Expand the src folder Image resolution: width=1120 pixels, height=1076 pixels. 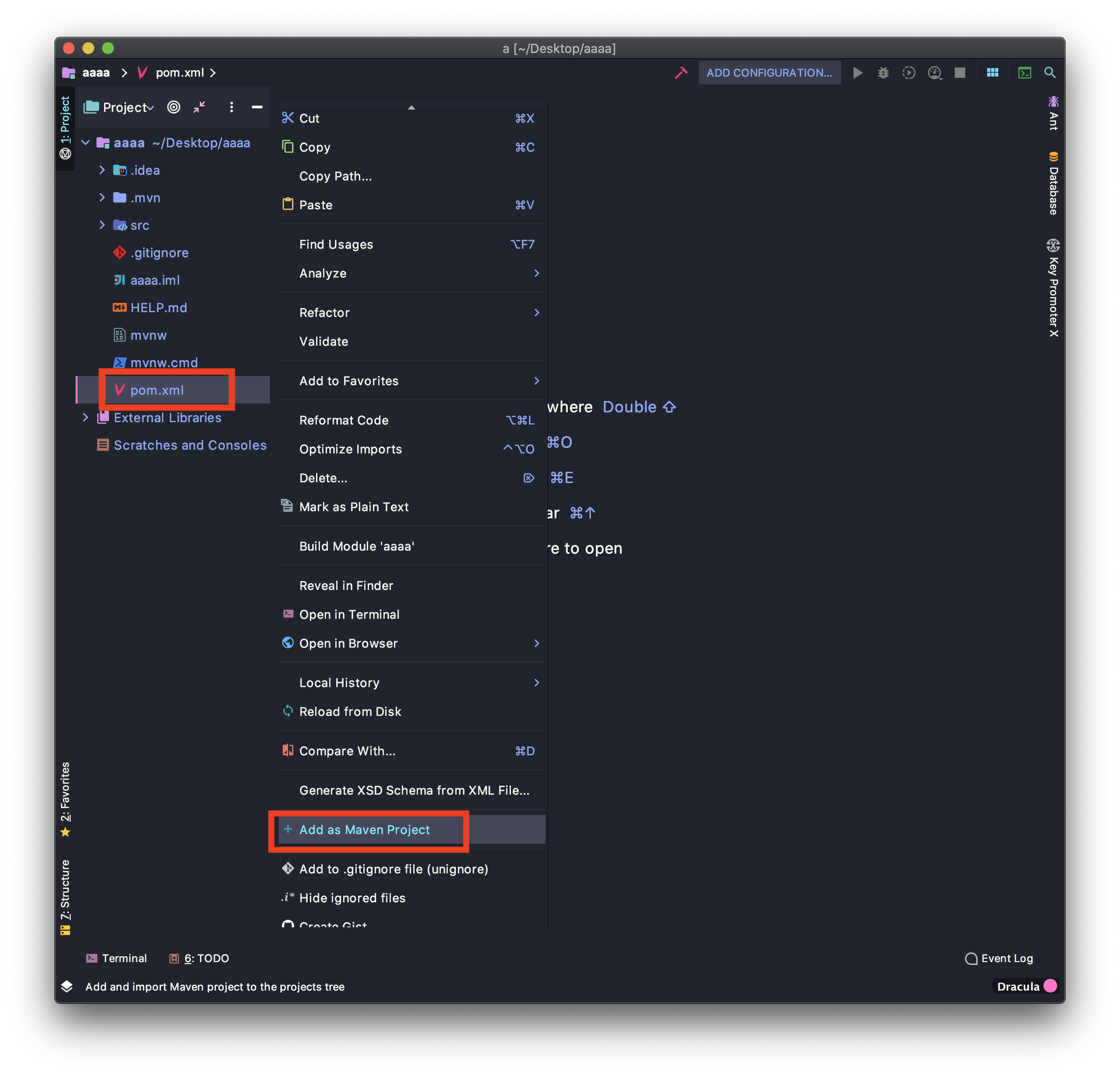pyautogui.click(x=102, y=224)
